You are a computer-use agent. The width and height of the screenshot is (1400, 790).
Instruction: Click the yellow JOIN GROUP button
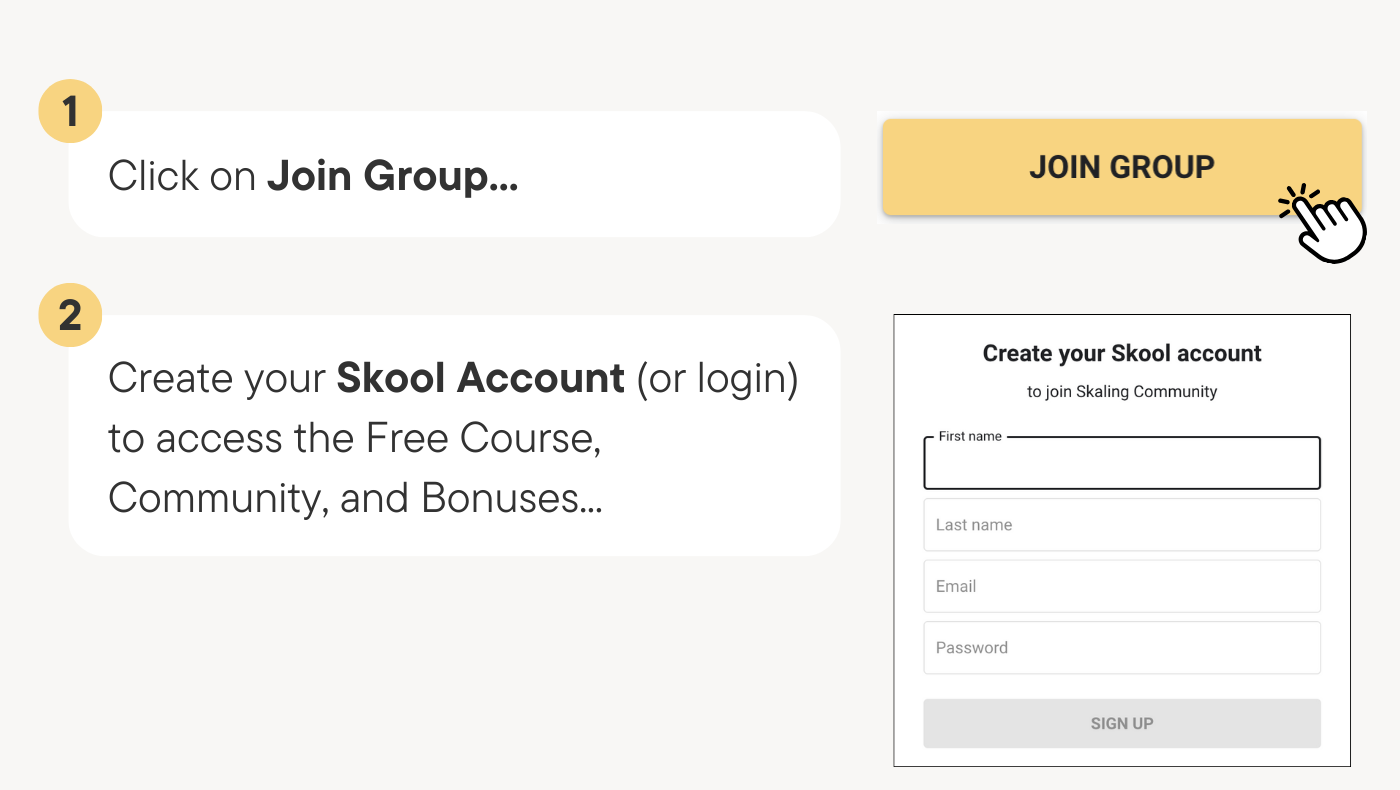pos(1122,167)
